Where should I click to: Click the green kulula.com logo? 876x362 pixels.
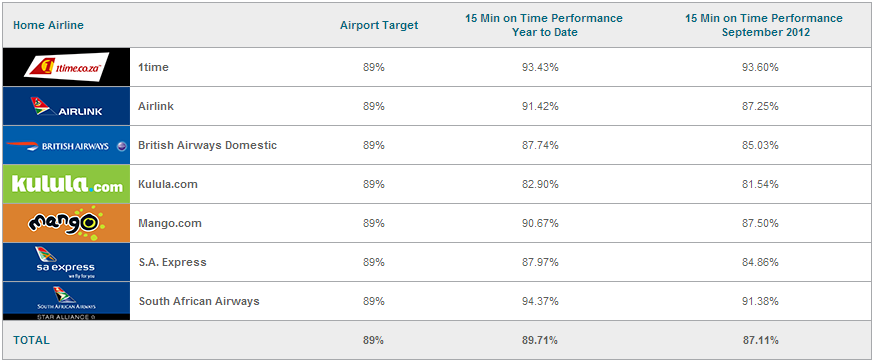click(x=66, y=184)
